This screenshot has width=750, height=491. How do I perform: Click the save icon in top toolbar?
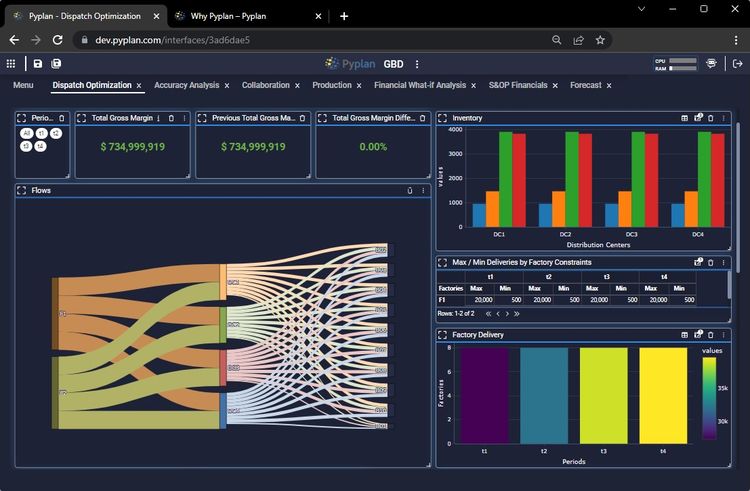[38, 63]
